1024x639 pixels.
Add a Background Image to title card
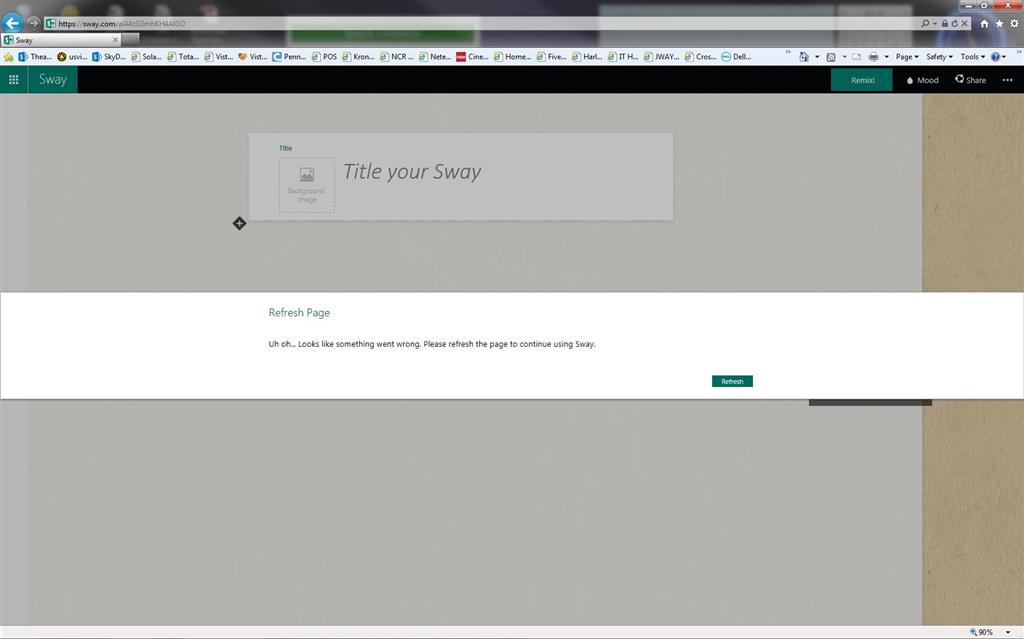(307, 185)
